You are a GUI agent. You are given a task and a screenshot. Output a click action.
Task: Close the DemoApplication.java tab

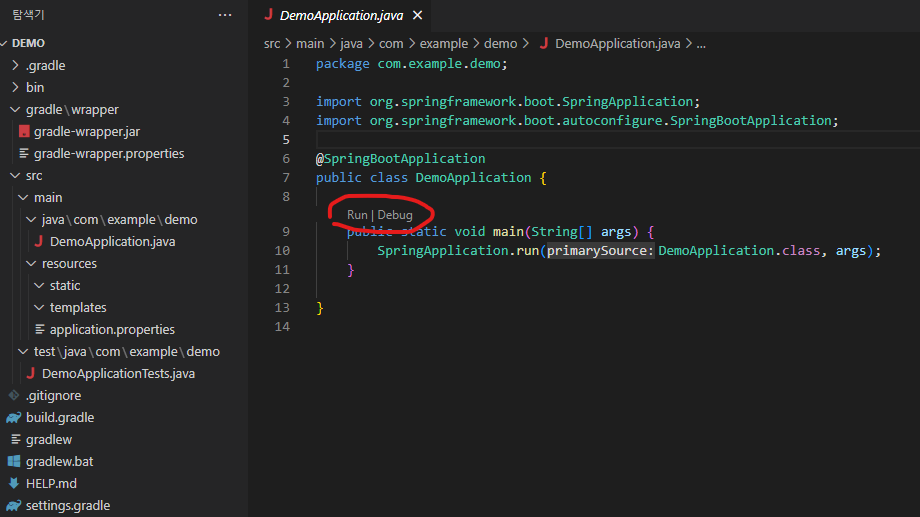click(x=417, y=15)
